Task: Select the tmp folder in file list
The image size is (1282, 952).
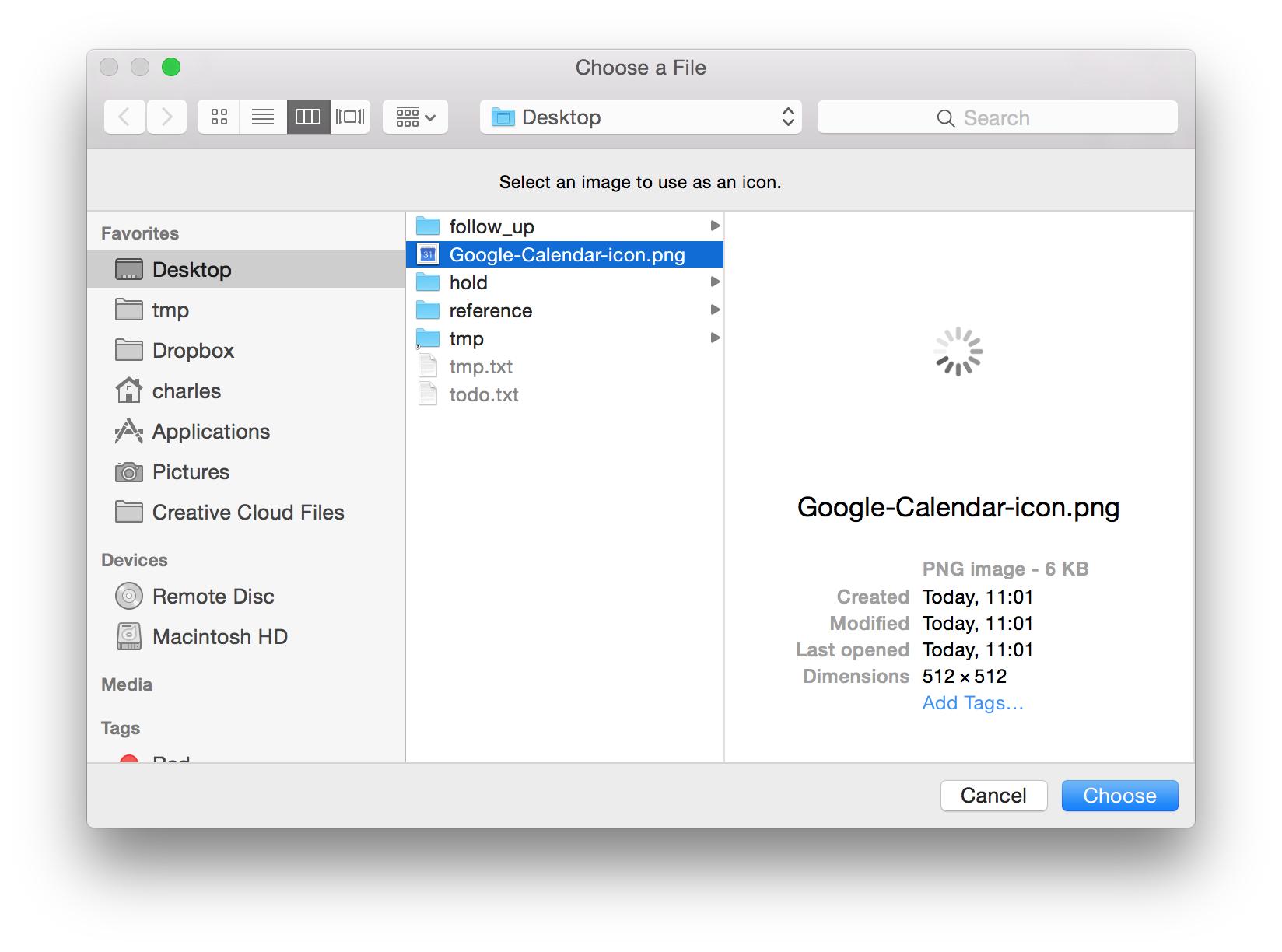Action: tap(565, 338)
